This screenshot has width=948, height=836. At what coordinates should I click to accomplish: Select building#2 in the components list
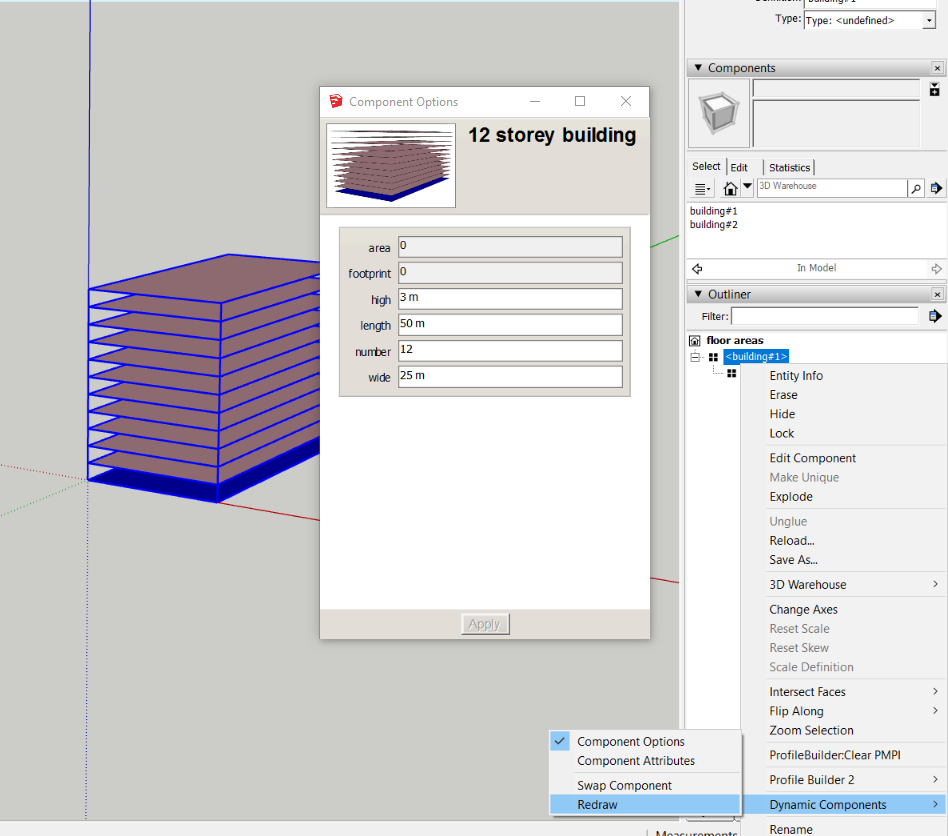tap(713, 224)
